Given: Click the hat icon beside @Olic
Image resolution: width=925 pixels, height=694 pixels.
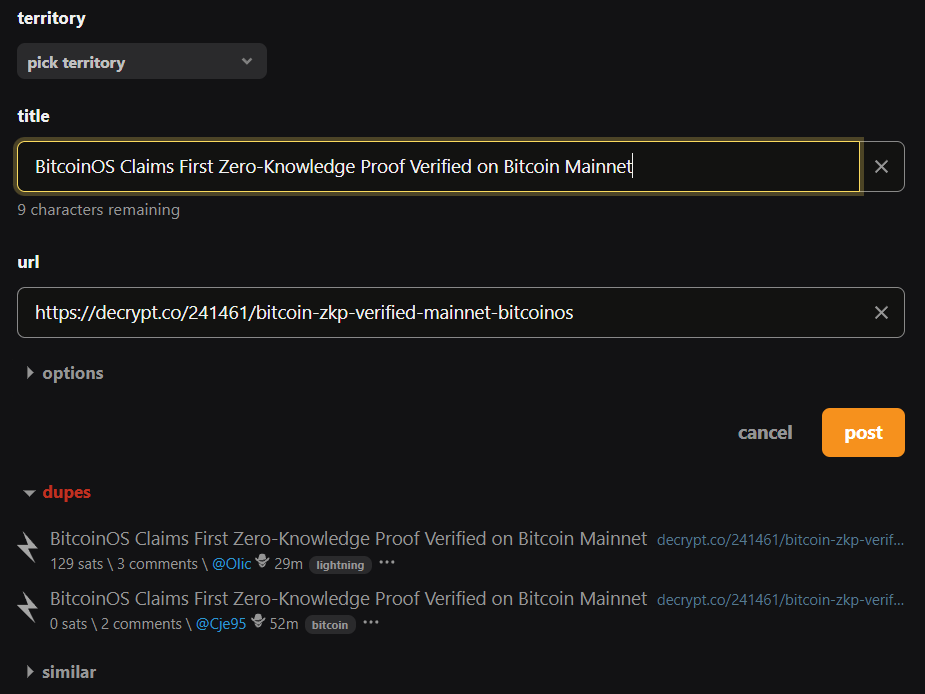Looking at the screenshot, I should point(263,562).
